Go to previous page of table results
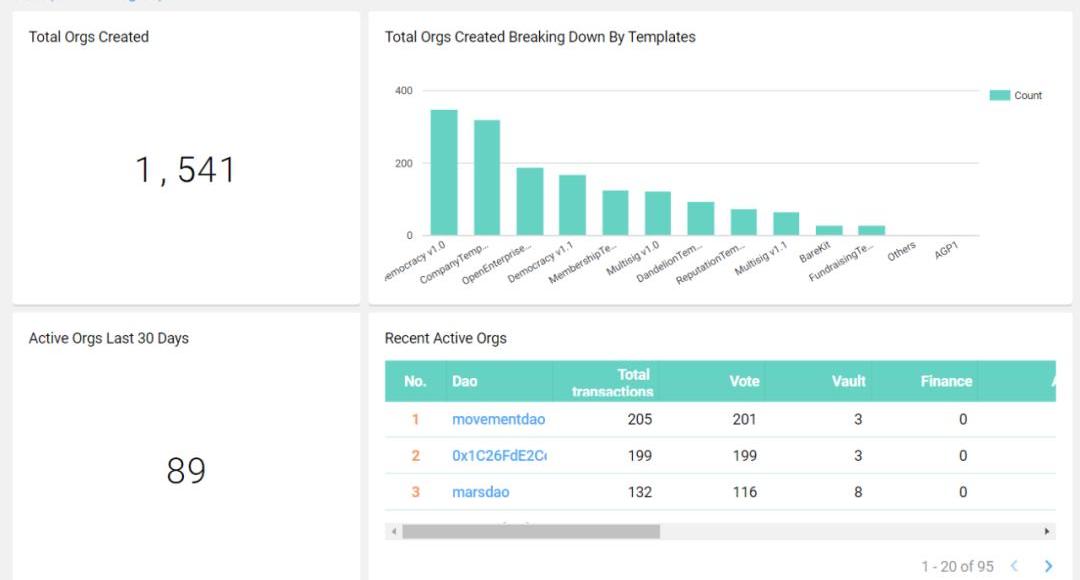This screenshot has width=1080, height=580. click(1014, 566)
